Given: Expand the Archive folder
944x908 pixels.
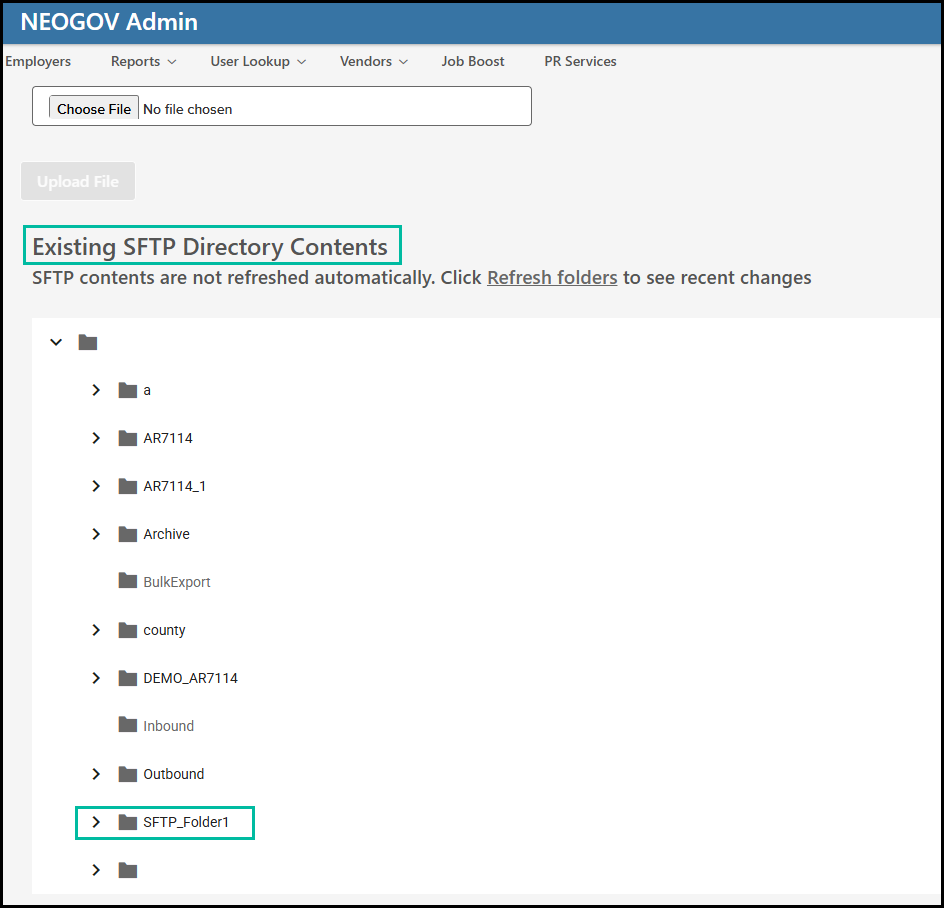Looking at the screenshot, I should (x=96, y=533).
